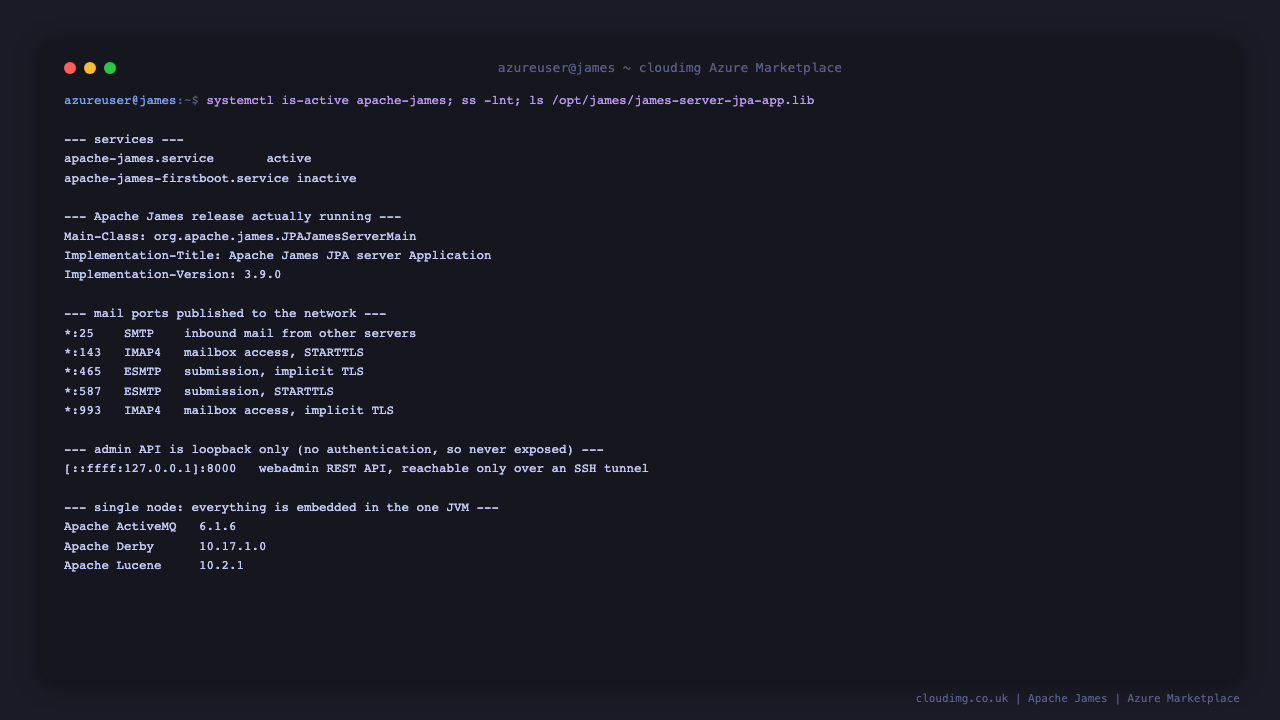
Task: Click the red close window dot
Action: pos(70,68)
